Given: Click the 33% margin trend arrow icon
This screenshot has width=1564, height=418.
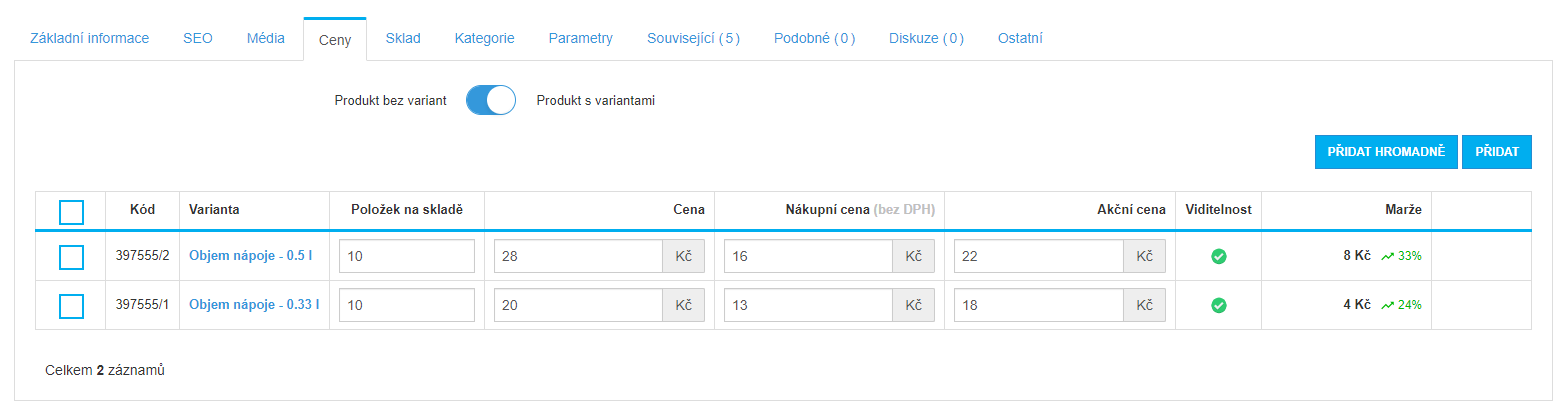Looking at the screenshot, I should click(x=1388, y=256).
